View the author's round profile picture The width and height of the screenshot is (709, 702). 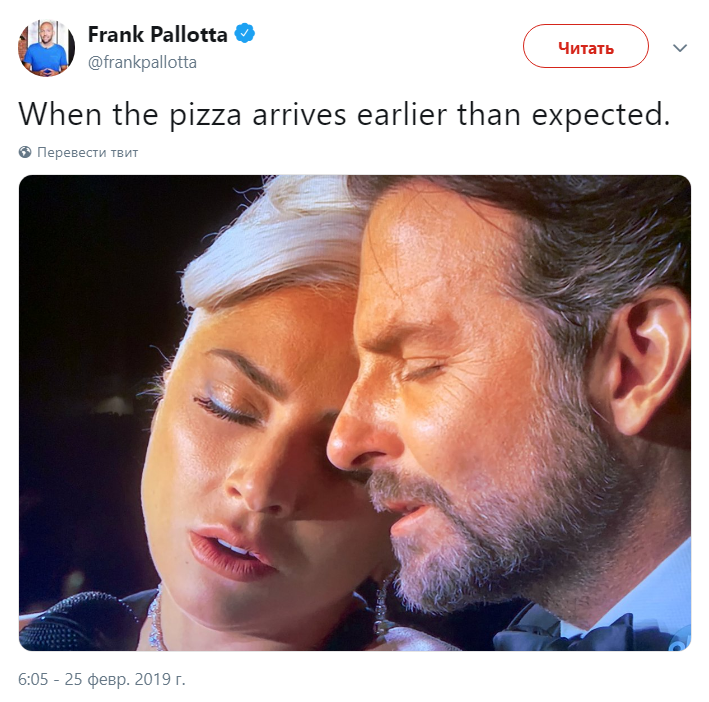coord(46,48)
